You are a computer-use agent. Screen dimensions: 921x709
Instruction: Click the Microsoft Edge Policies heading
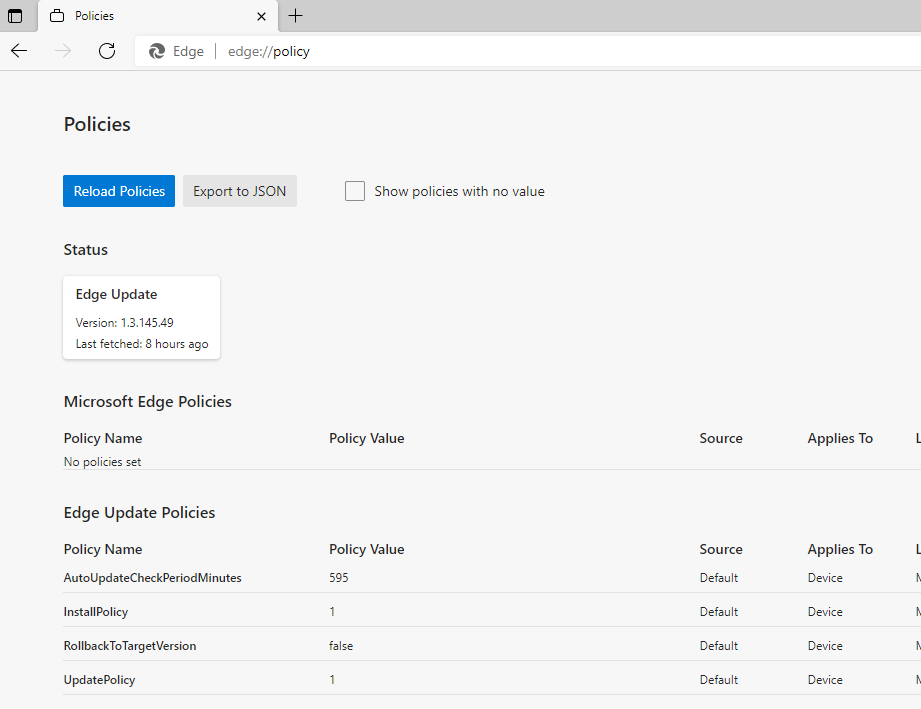147,401
